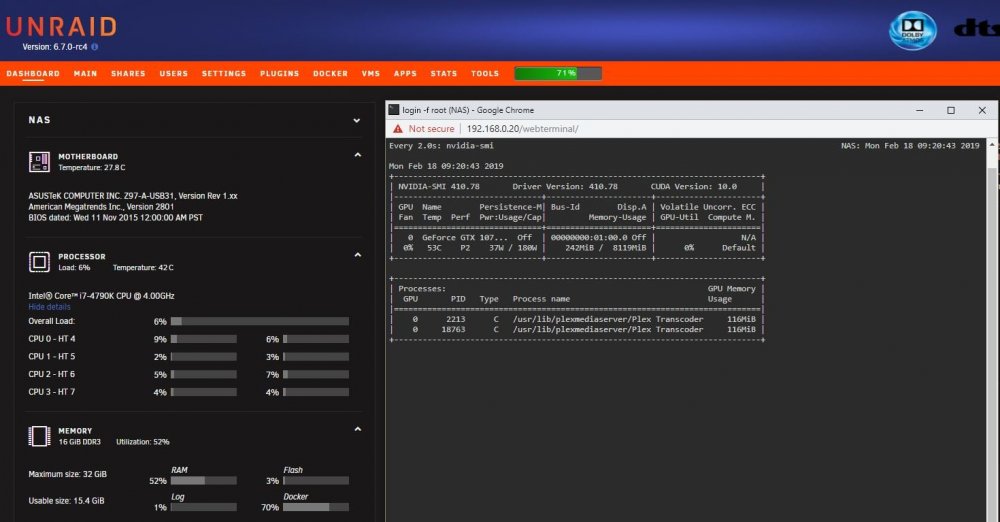Click the PID 18763 Plex Transcoder row

click(x=577, y=329)
